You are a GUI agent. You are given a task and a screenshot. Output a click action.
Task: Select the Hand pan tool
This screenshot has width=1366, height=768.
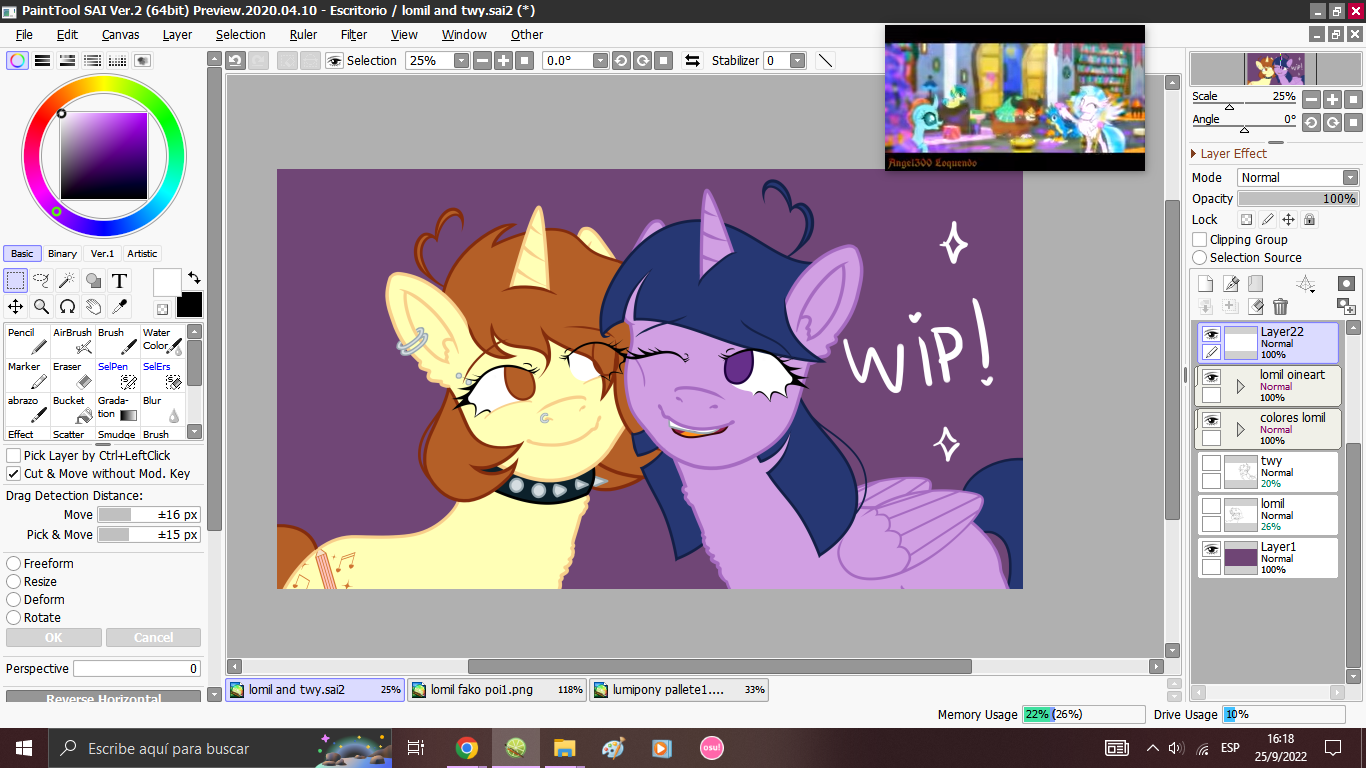[93, 306]
